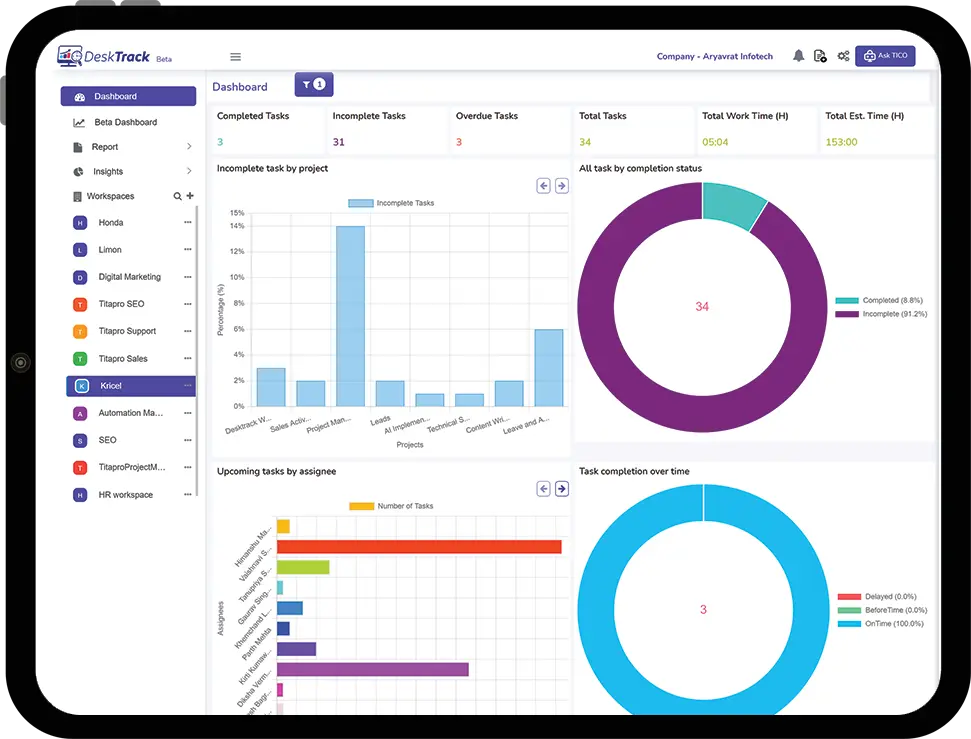Open the Beta Dashboard menu item
Screen dimensions: 971x739
tap(125, 122)
